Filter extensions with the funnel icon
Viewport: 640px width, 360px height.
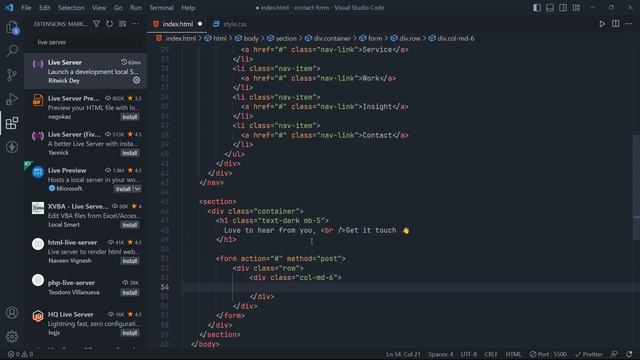tap(96, 24)
